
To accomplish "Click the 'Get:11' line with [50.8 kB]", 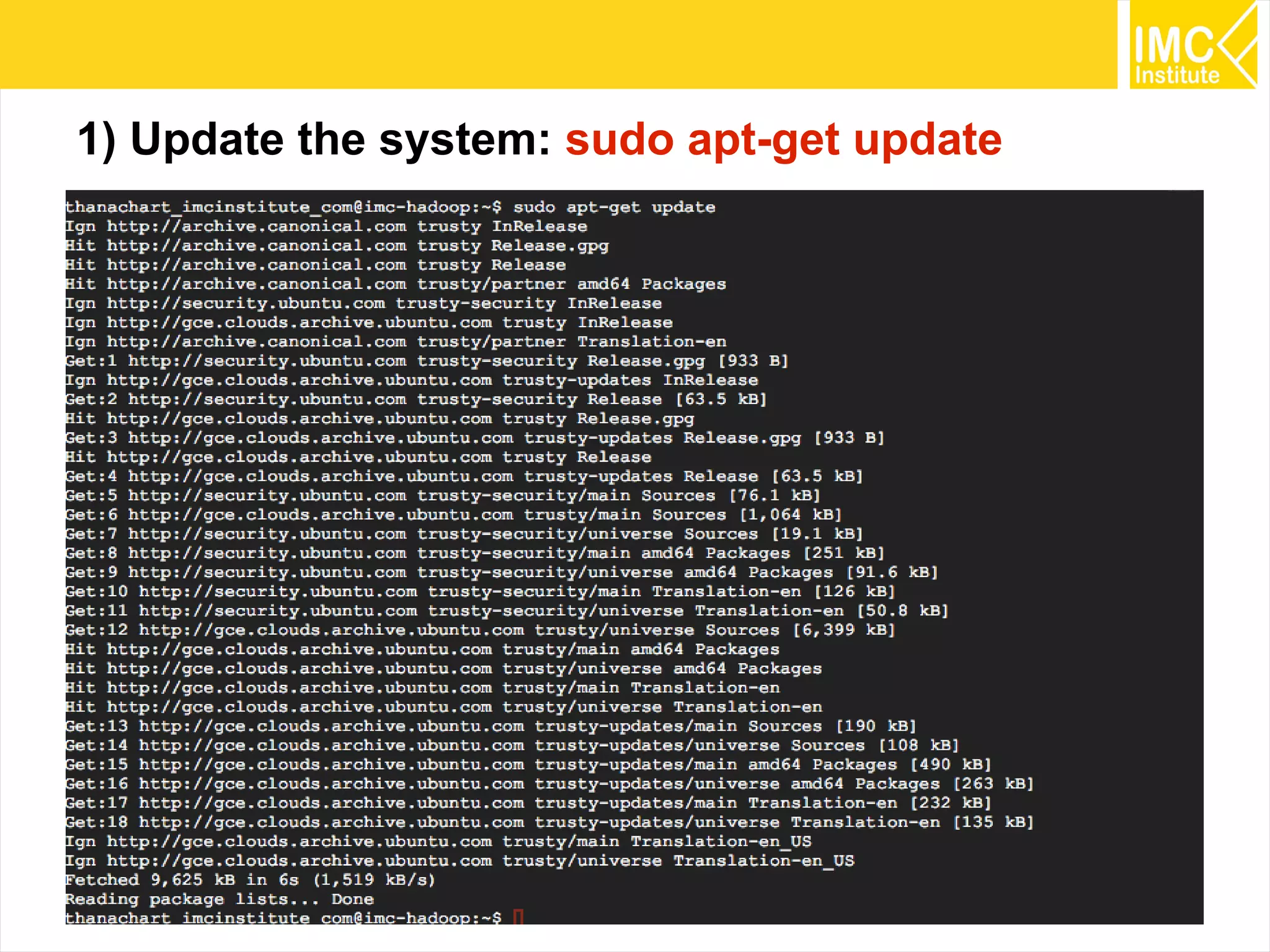I will (507, 610).
